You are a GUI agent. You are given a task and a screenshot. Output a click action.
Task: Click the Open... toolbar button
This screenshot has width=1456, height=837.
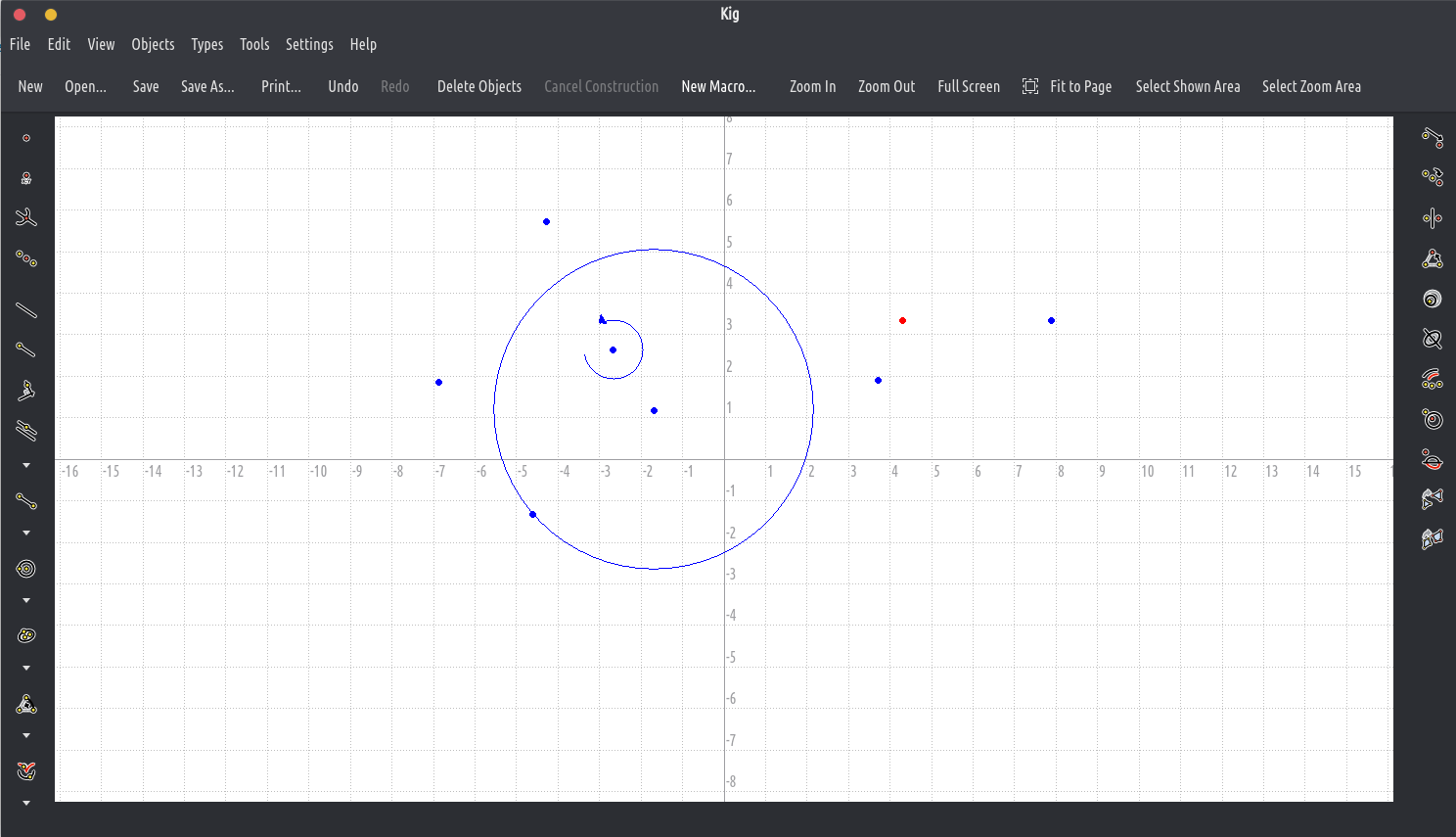click(x=85, y=86)
